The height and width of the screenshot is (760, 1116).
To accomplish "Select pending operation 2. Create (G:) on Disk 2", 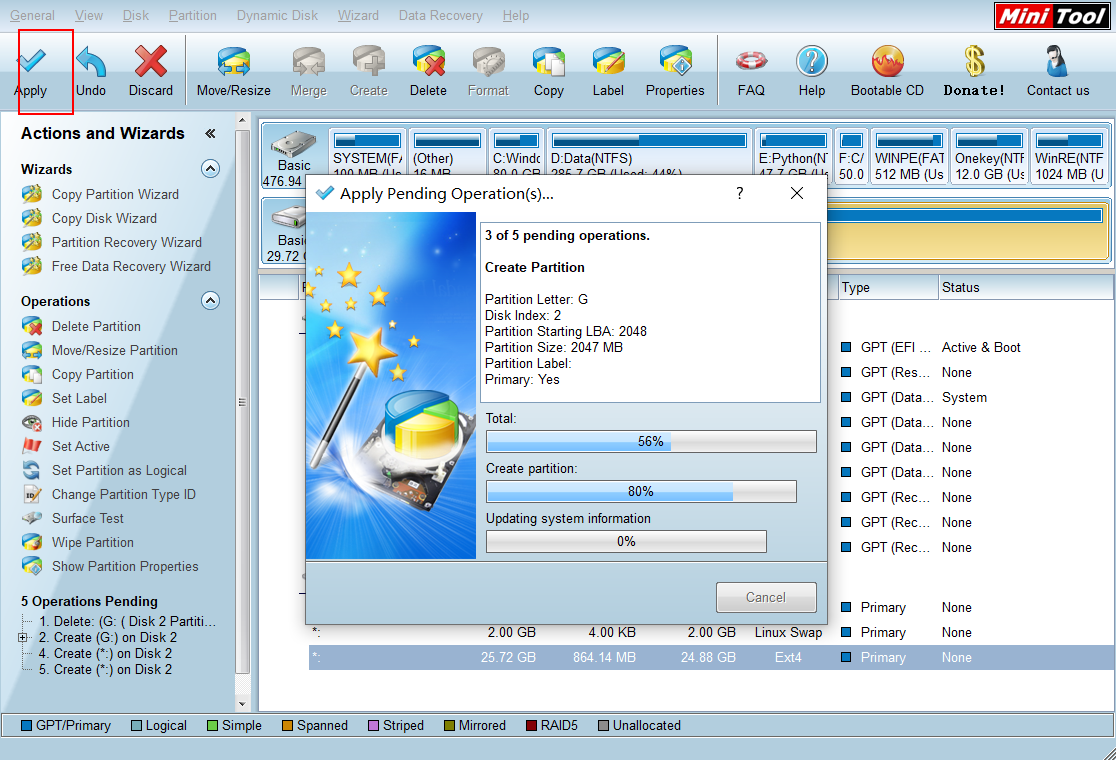I will tap(107, 636).
